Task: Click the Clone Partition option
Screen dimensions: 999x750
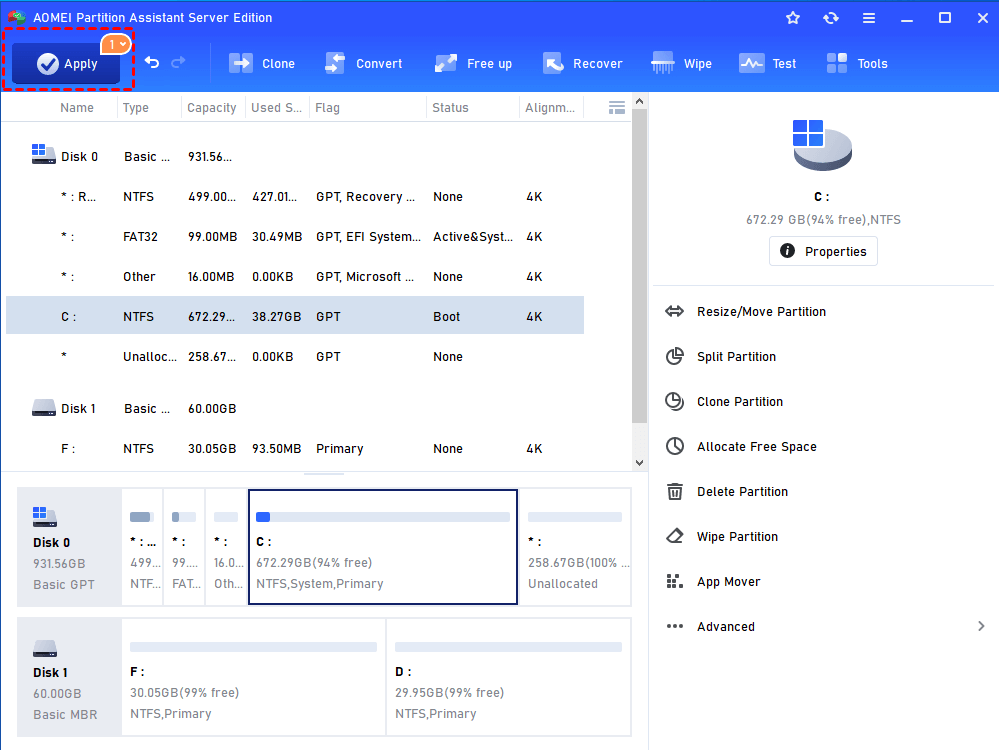Action: tap(740, 402)
